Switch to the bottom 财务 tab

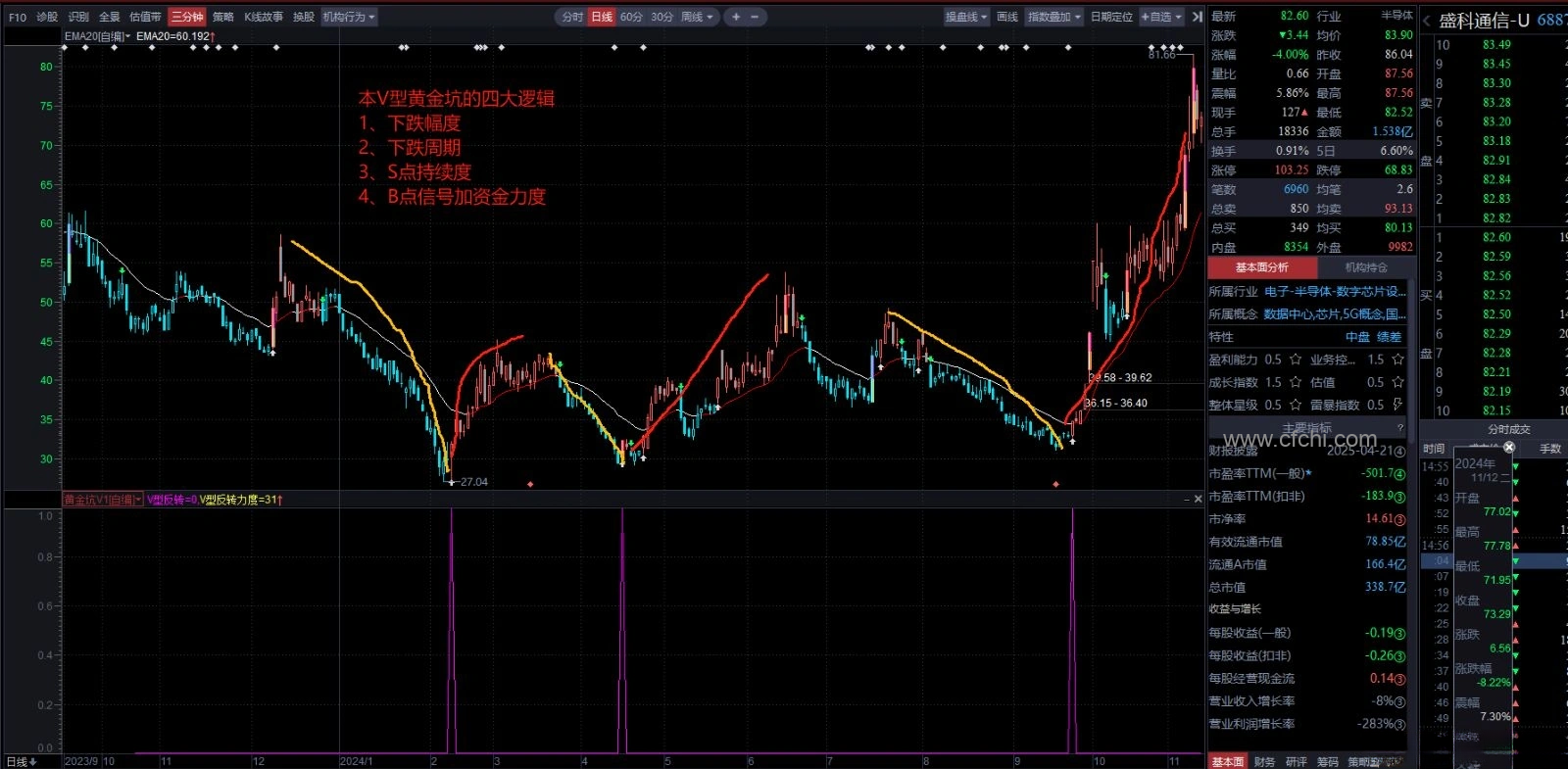click(1264, 761)
